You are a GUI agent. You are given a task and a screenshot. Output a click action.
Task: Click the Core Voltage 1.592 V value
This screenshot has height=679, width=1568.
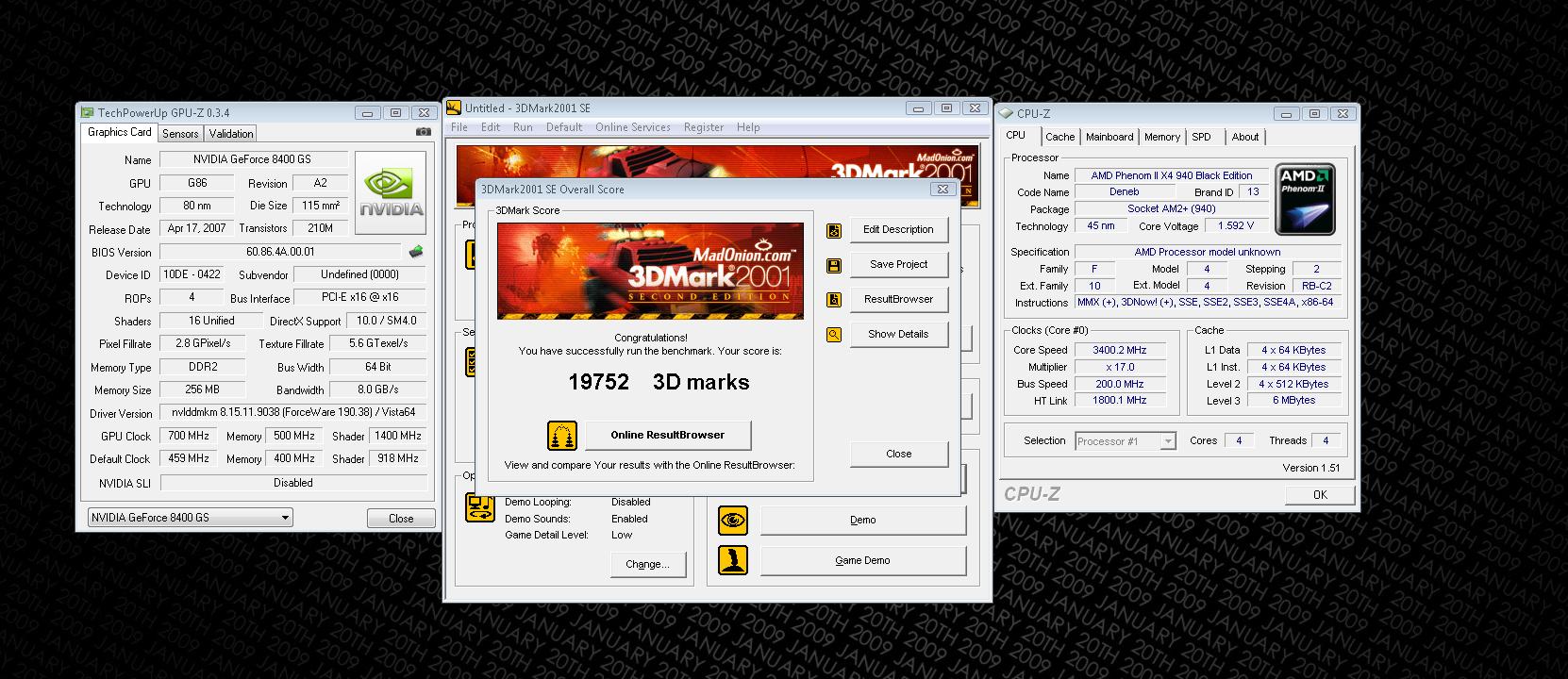[x=1236, y=226]
